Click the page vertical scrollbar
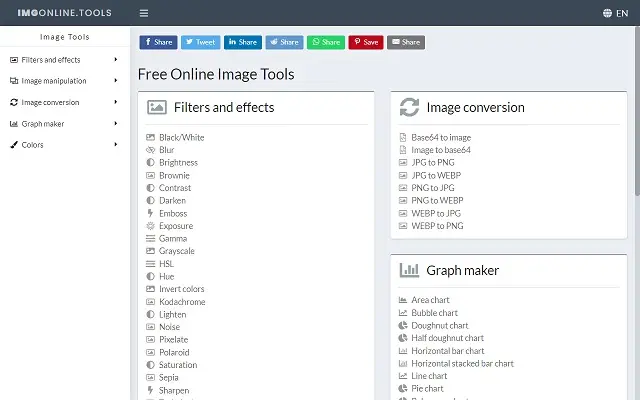This screenshot has width=640, height=400. coord(637,110)
